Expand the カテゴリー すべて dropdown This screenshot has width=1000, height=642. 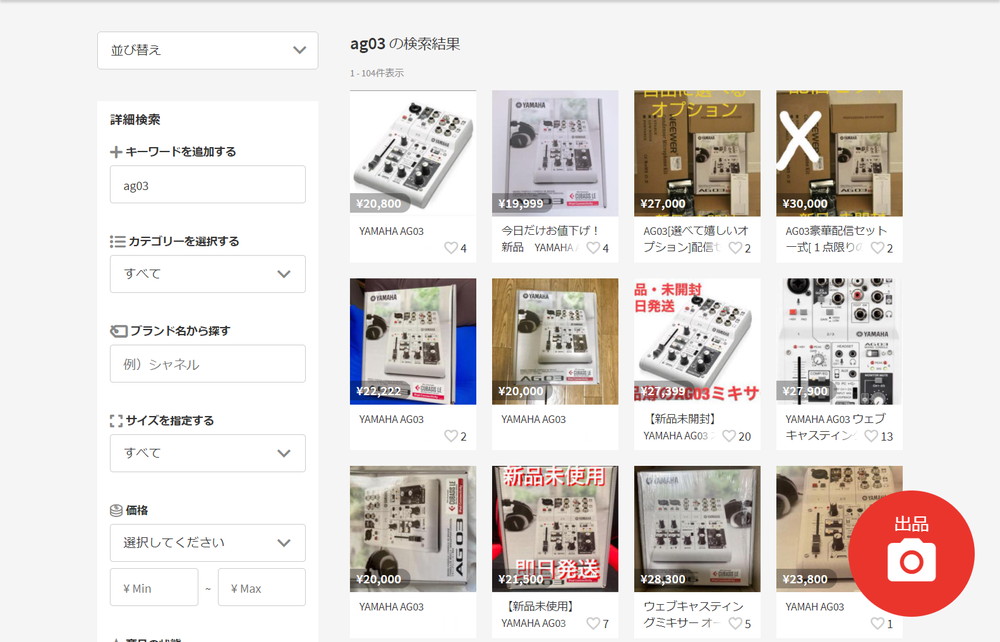click(x=207, y=274)
